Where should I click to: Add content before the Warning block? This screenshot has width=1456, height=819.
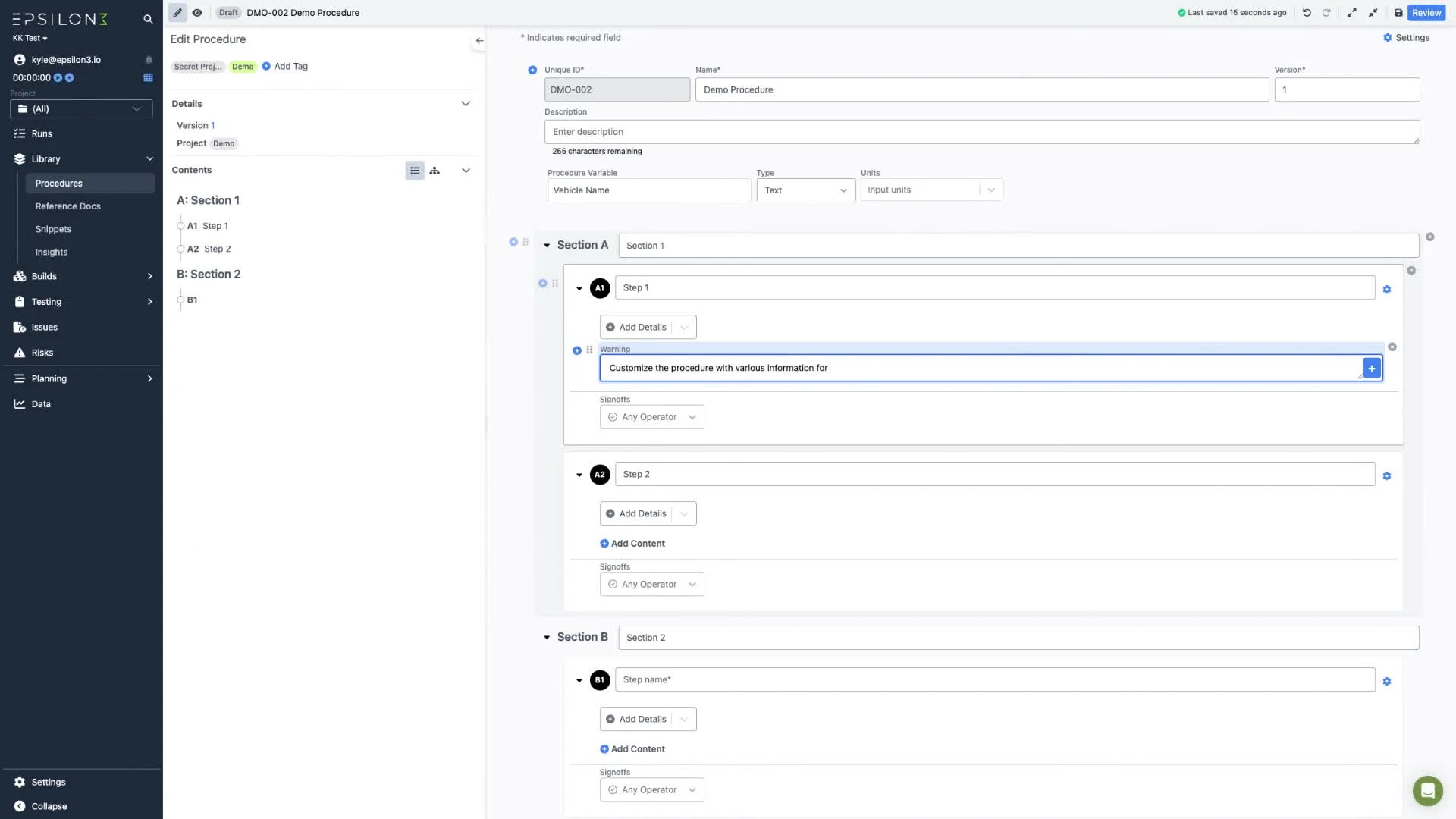coord(577,350)
